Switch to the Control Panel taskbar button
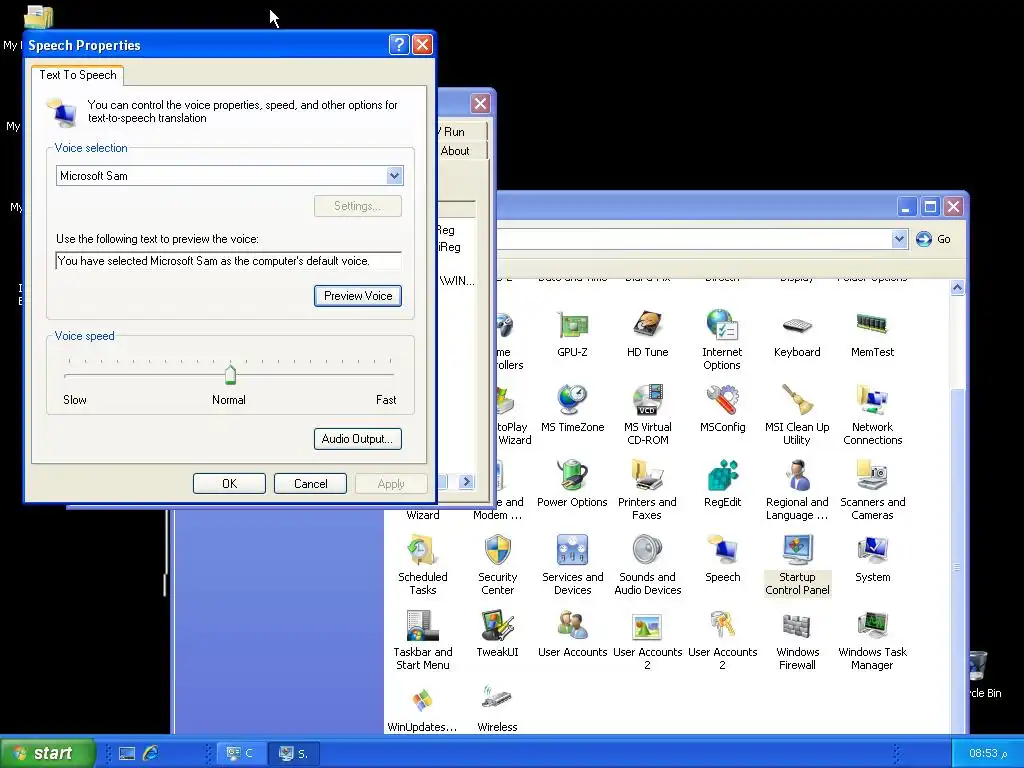1024x768 pixels. tap(240, 753)
